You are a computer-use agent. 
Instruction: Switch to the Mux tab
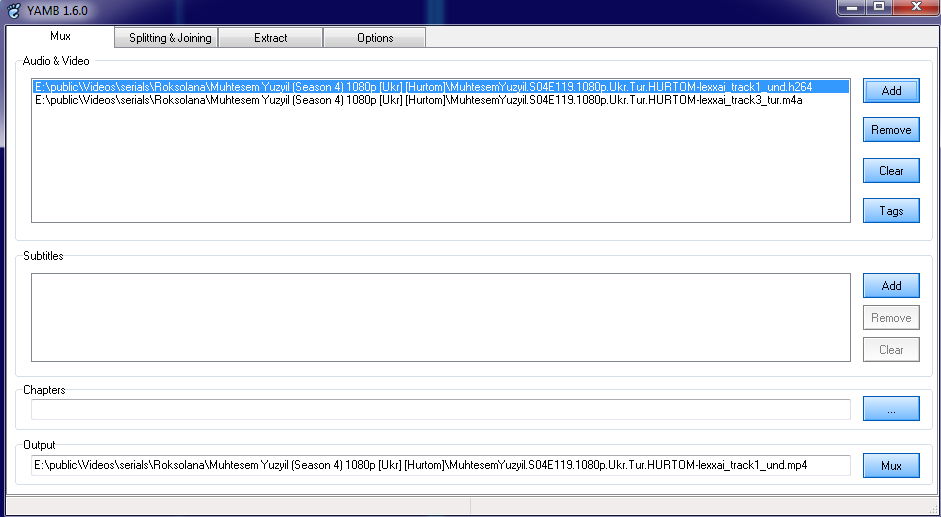click(60, 36)
